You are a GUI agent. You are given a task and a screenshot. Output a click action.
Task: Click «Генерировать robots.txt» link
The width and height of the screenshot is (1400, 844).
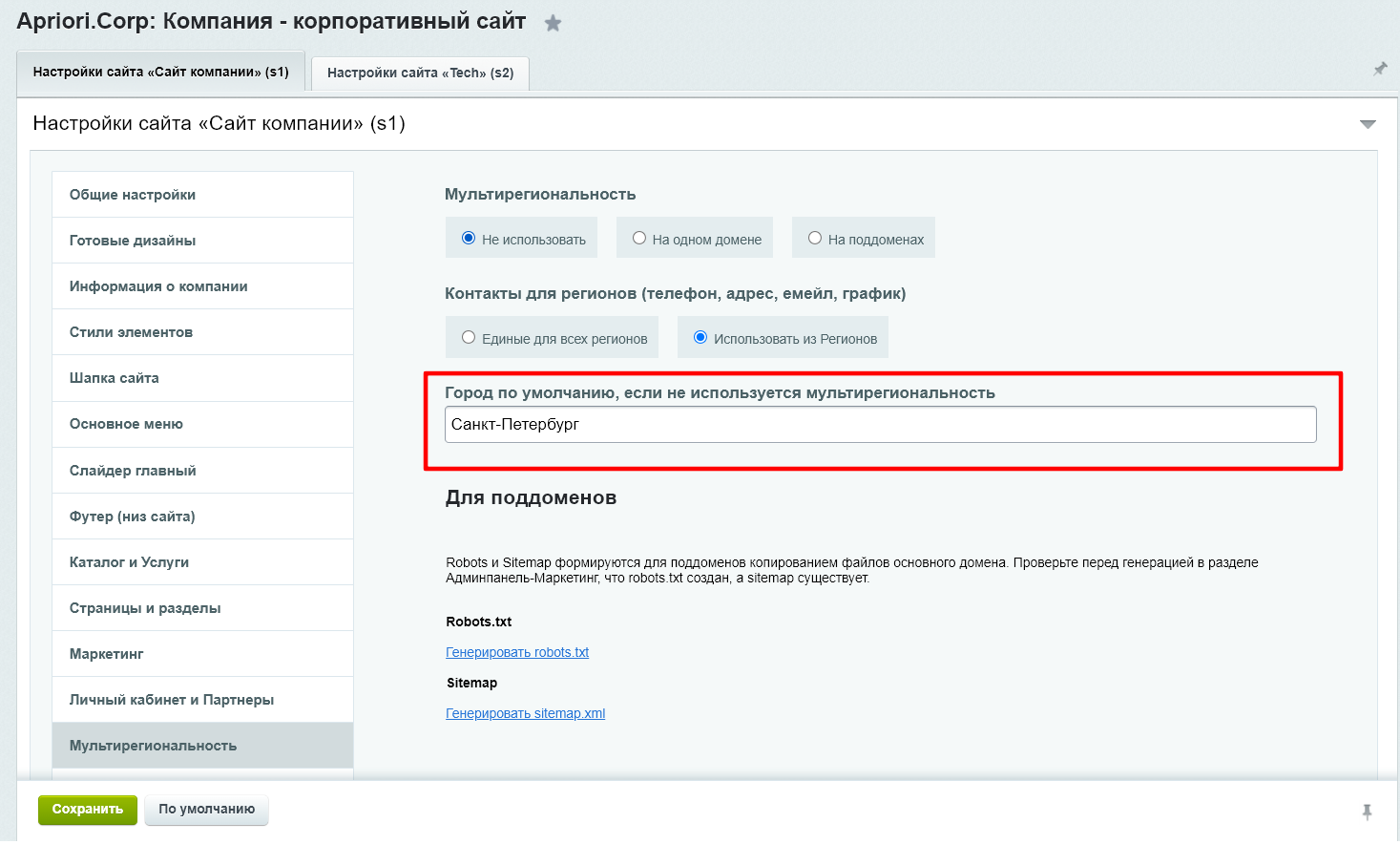point(517,652)
